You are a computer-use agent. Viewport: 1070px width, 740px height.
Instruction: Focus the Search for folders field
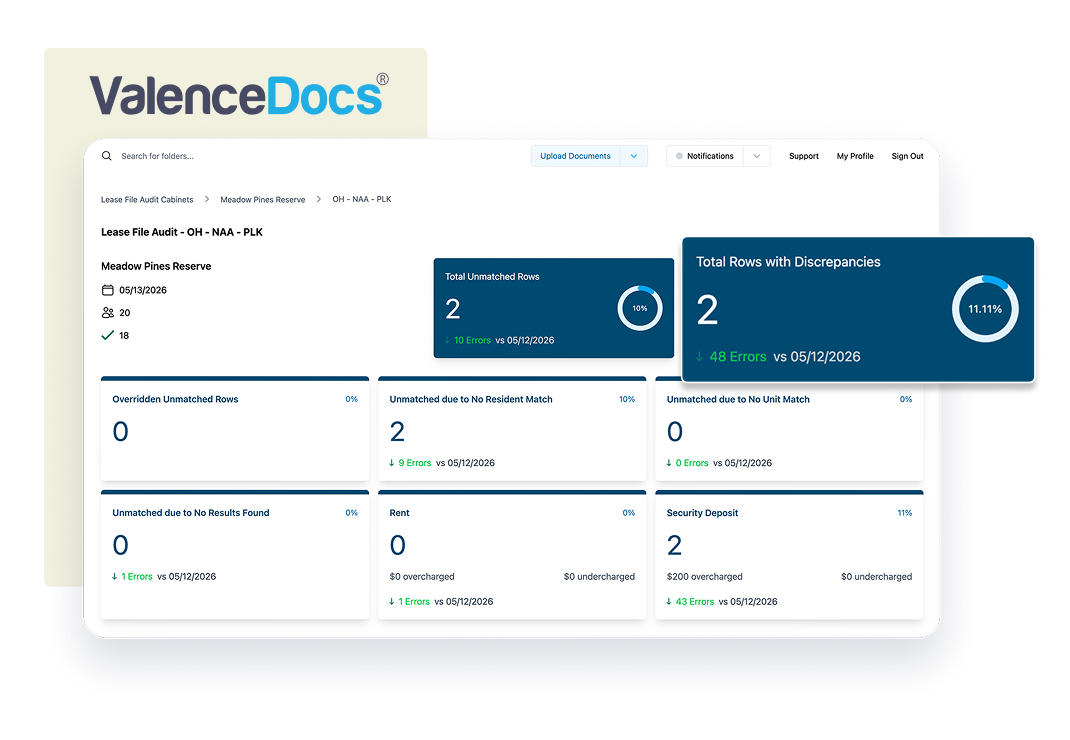pos(158,156)
